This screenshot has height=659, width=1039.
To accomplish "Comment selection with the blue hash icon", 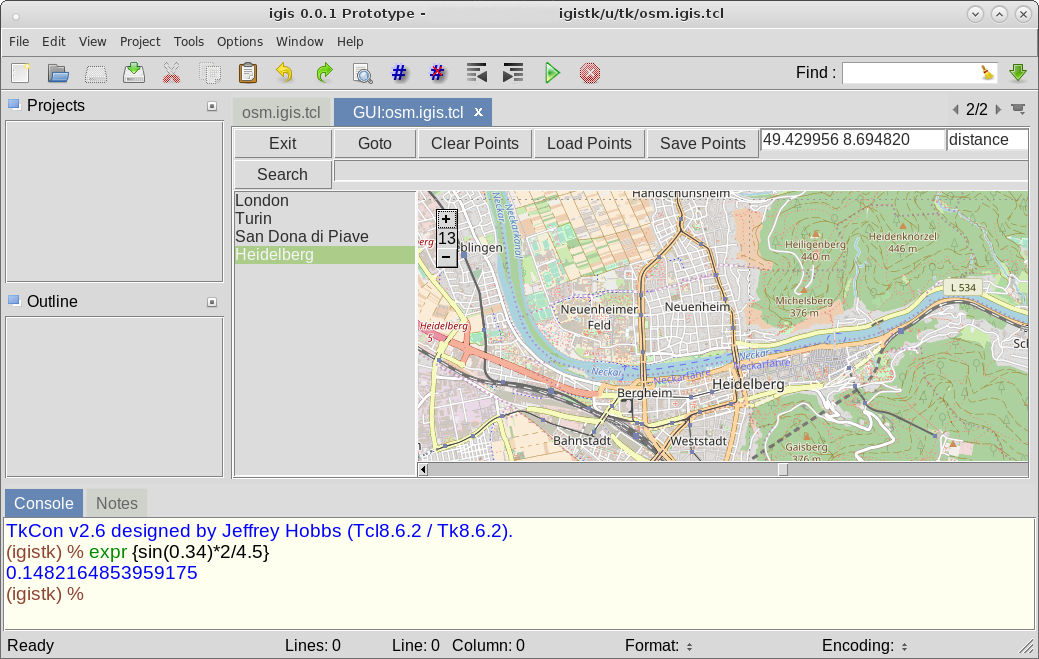I will pos(399,73).
